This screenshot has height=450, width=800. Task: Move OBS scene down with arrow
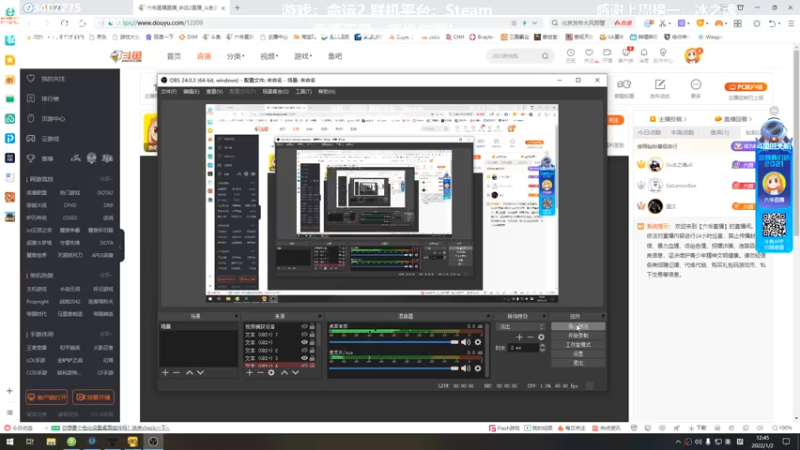pyautogui.click(x=201, y=373)
